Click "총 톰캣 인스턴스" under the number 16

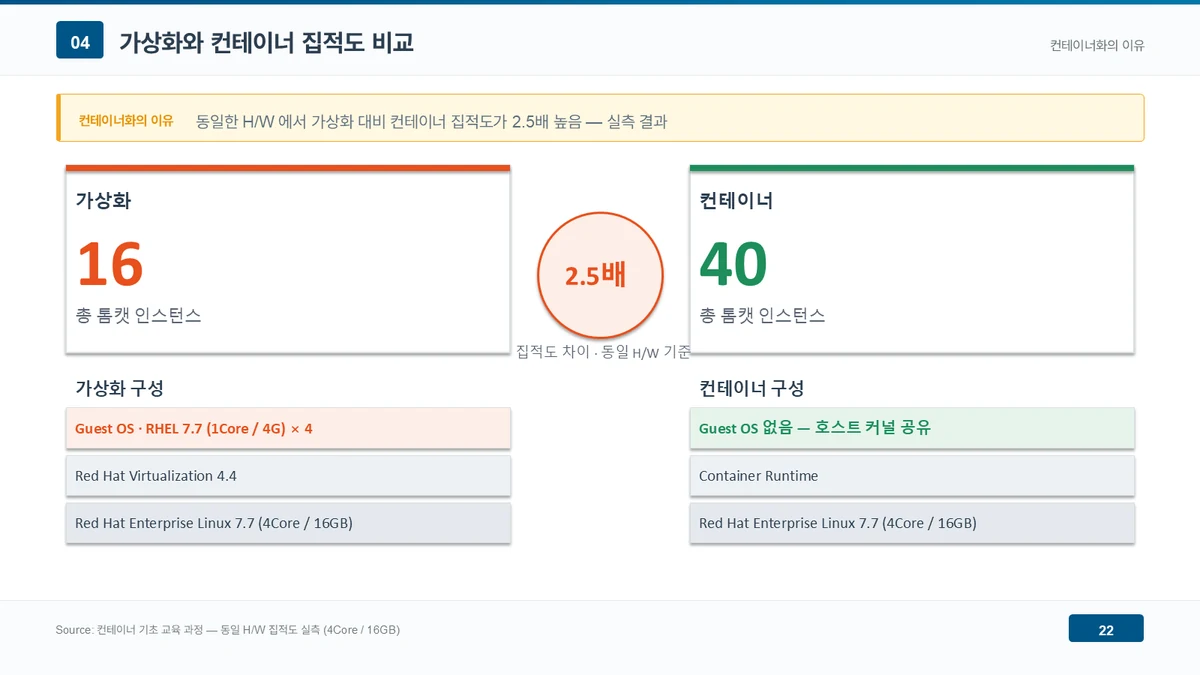click(x=138, y=315)
